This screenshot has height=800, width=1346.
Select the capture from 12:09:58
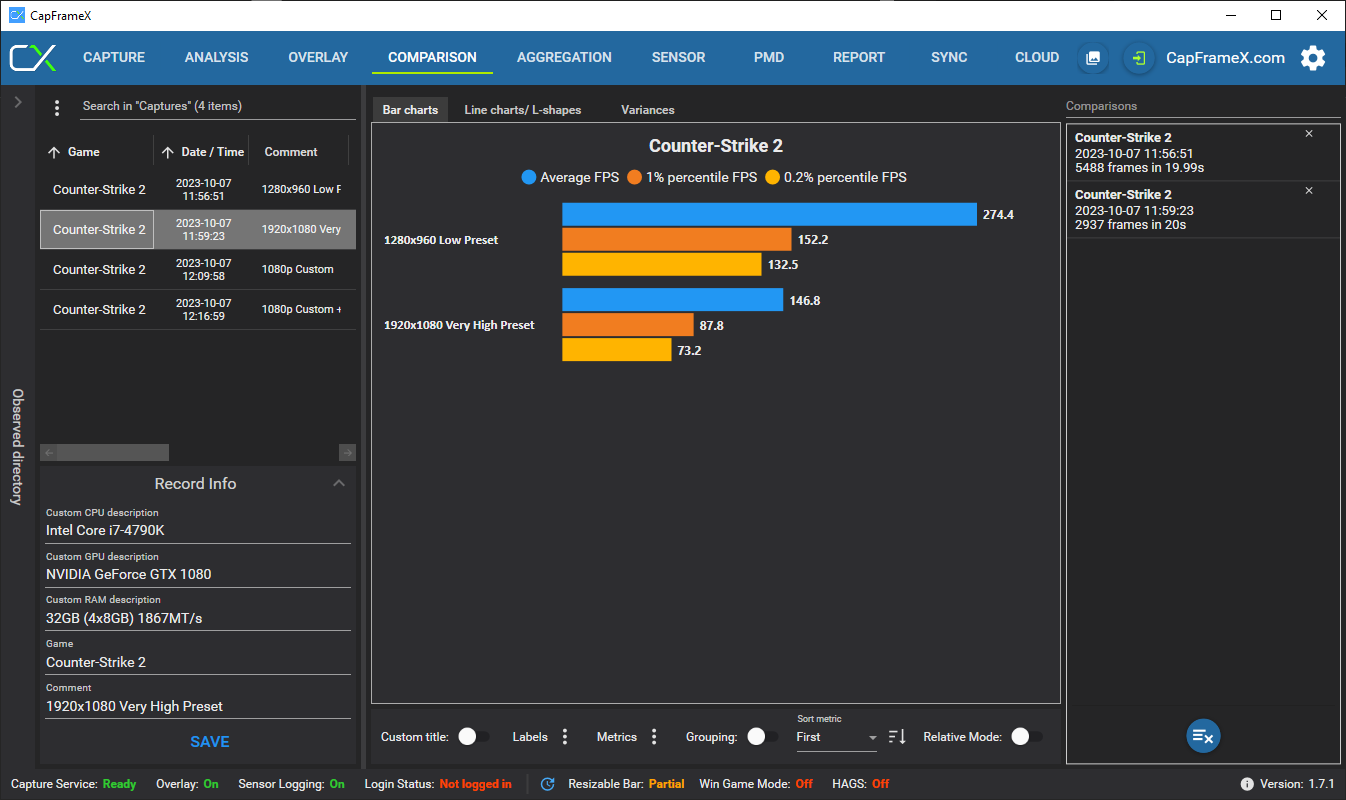click(x=198, y=270)
